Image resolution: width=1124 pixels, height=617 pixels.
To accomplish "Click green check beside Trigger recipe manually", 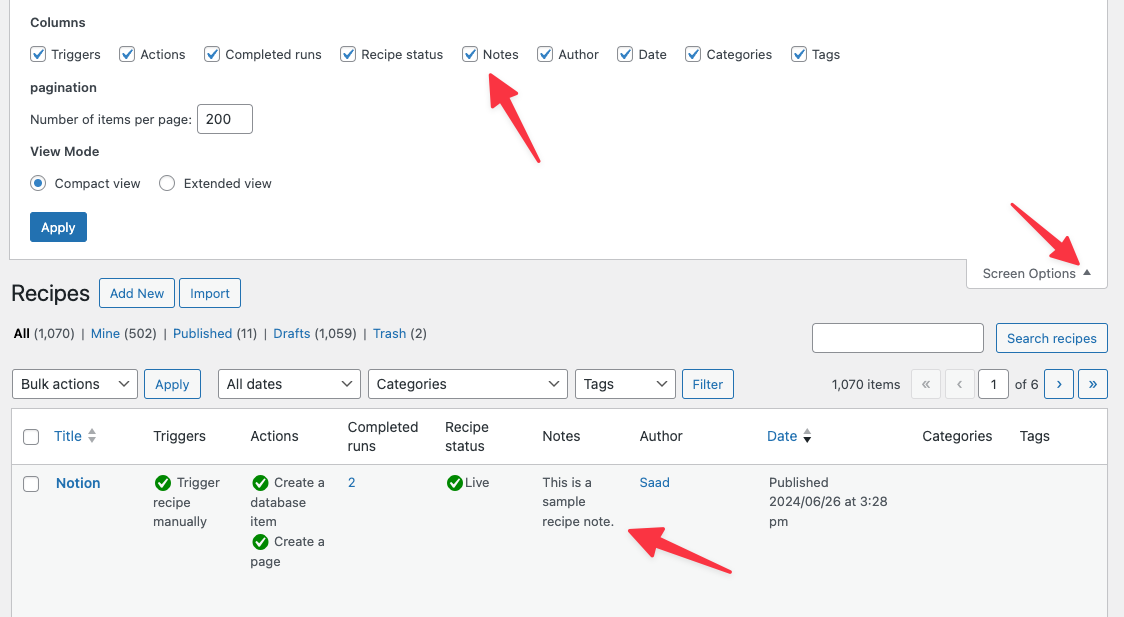I will click(x=163, y=483).
